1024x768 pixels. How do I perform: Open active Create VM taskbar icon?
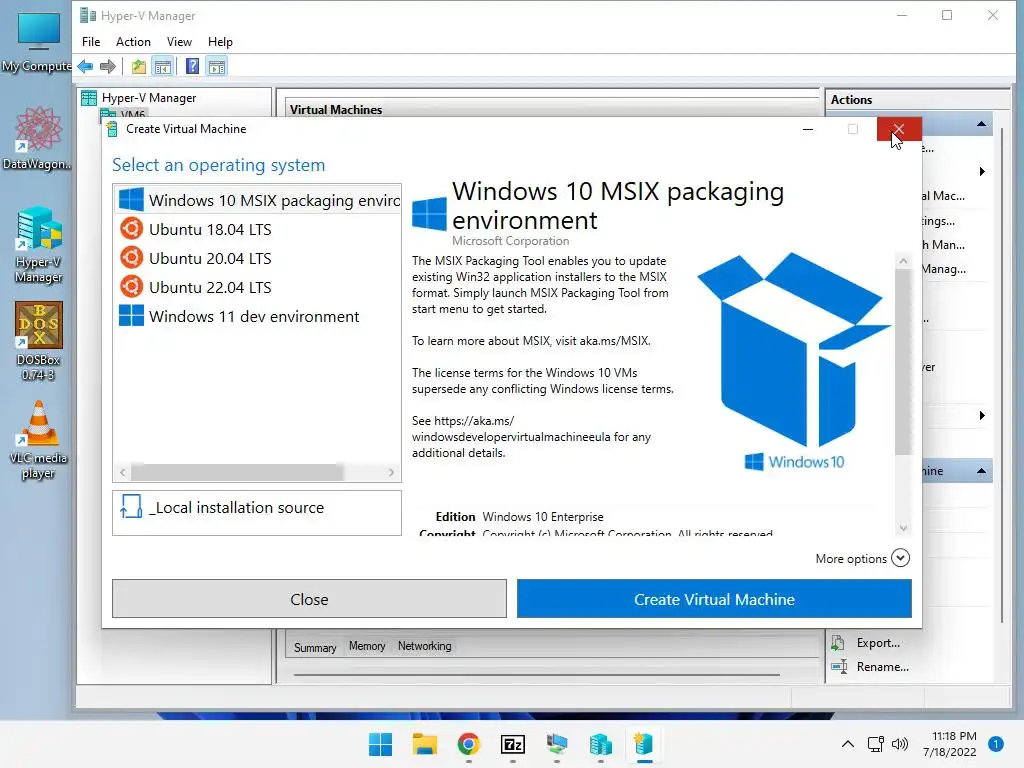click(x=644, y=744)
